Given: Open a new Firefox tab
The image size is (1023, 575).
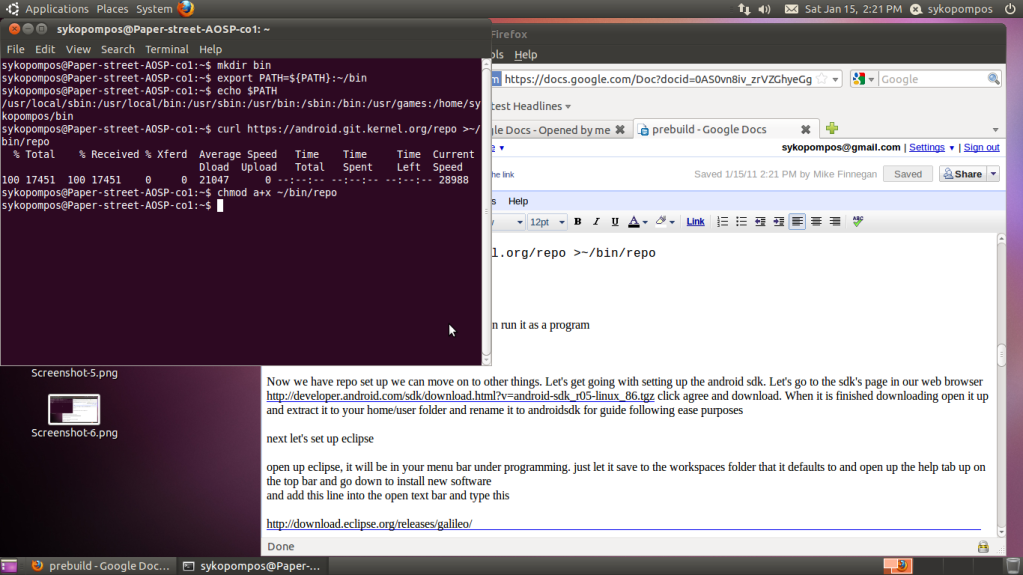Looking at the screenshot, I should 832,129.
